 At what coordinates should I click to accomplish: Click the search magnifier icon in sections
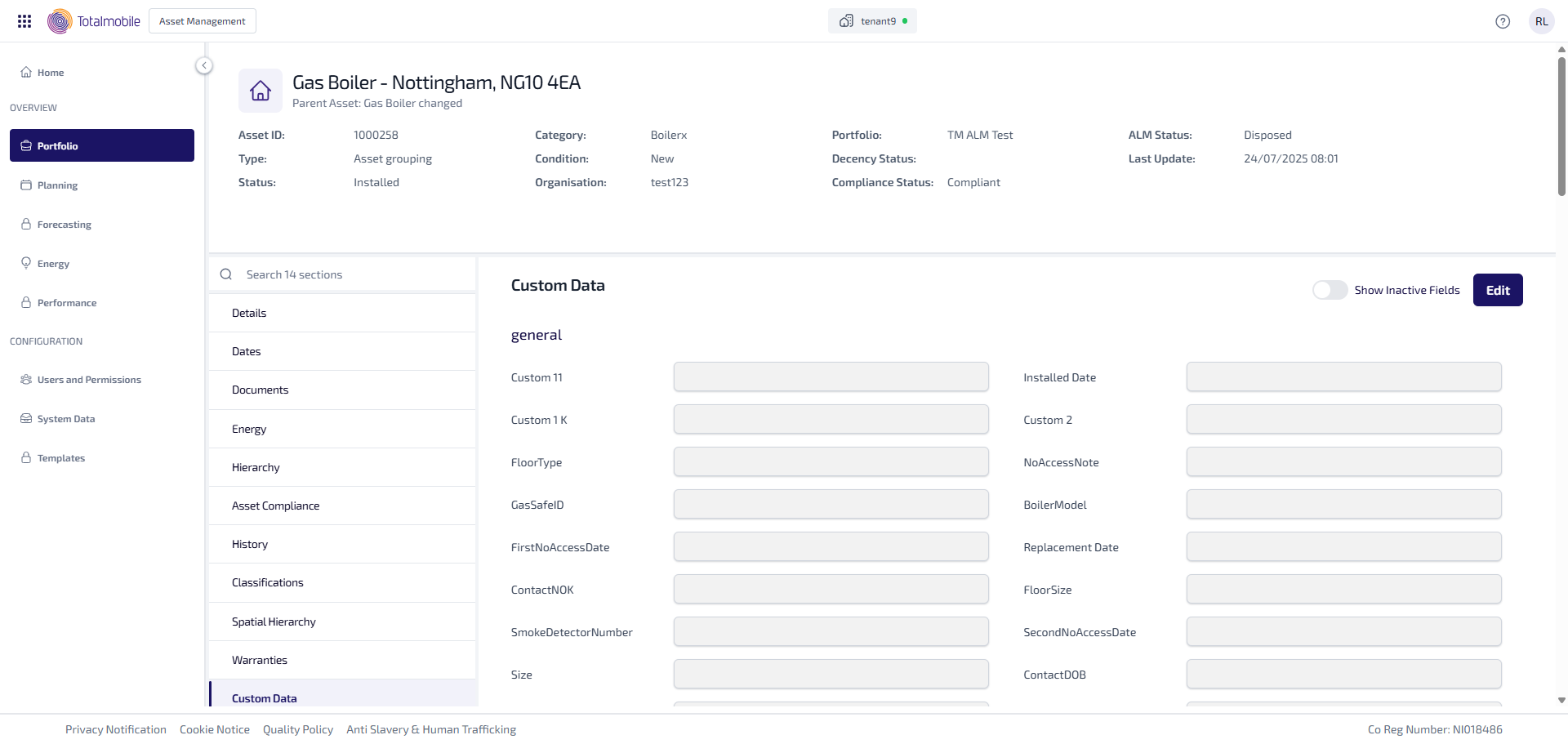tap(226, 274)
